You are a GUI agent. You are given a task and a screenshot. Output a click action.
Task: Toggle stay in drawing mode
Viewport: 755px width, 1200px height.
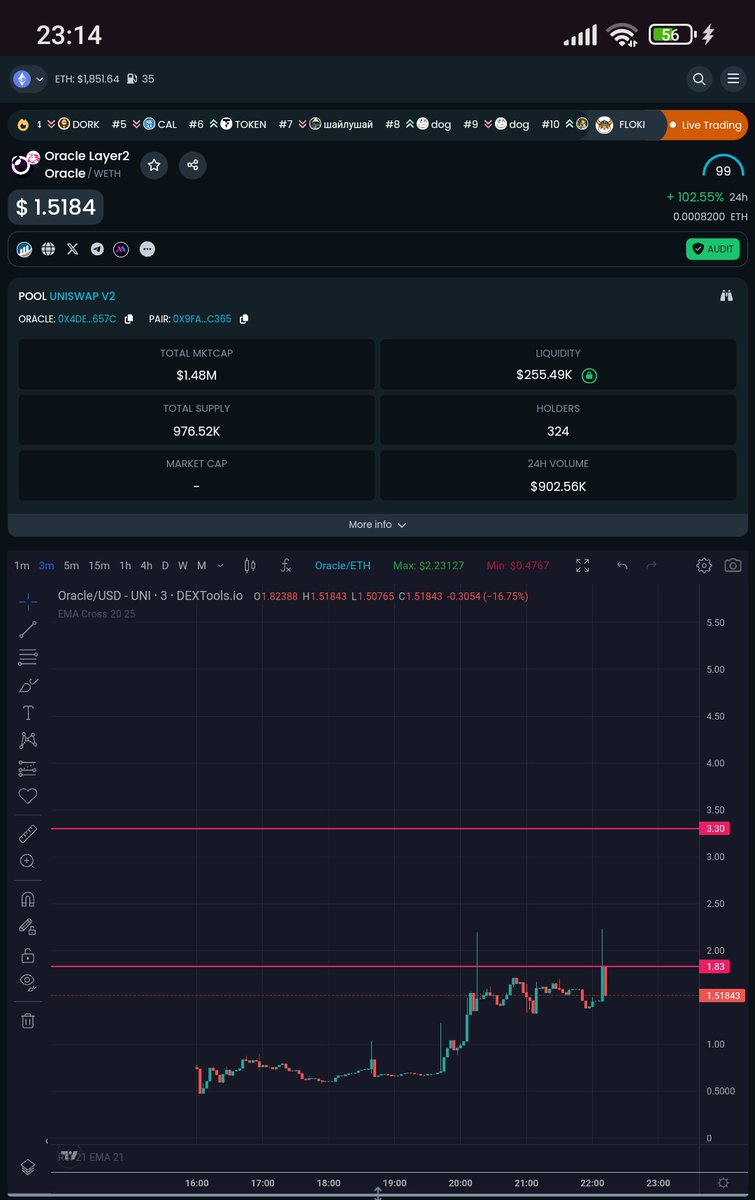pos(28,927)
